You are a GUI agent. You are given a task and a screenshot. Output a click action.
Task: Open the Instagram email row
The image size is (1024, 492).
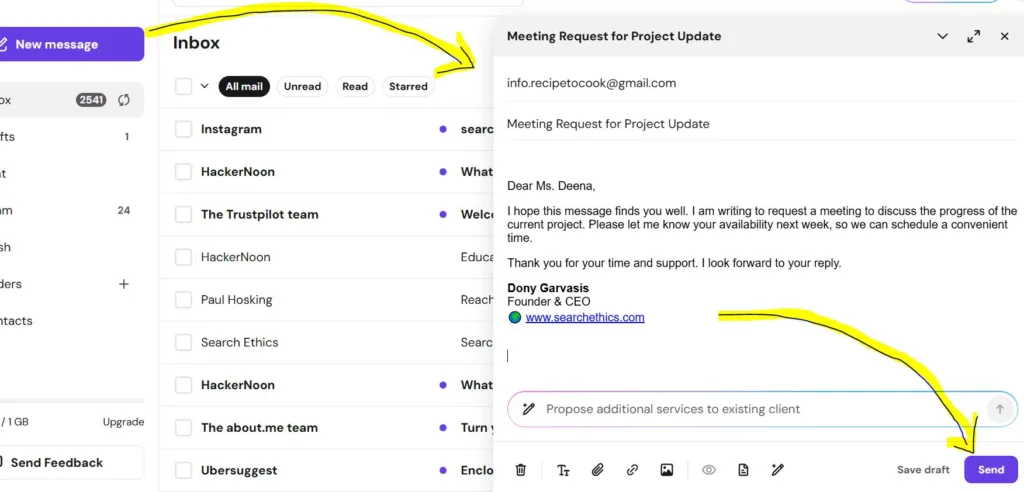tap(327, 129)
